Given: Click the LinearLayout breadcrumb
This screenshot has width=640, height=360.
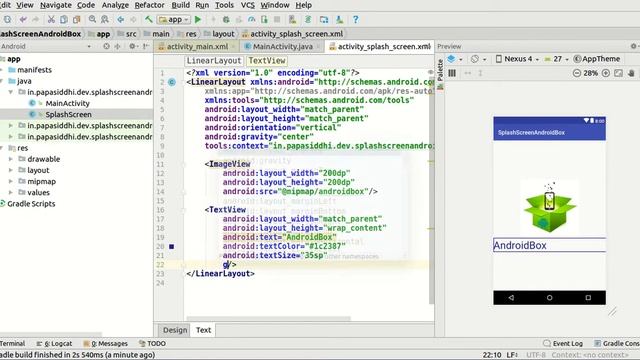Looking at the screenshot, I should tap(214, 61).
